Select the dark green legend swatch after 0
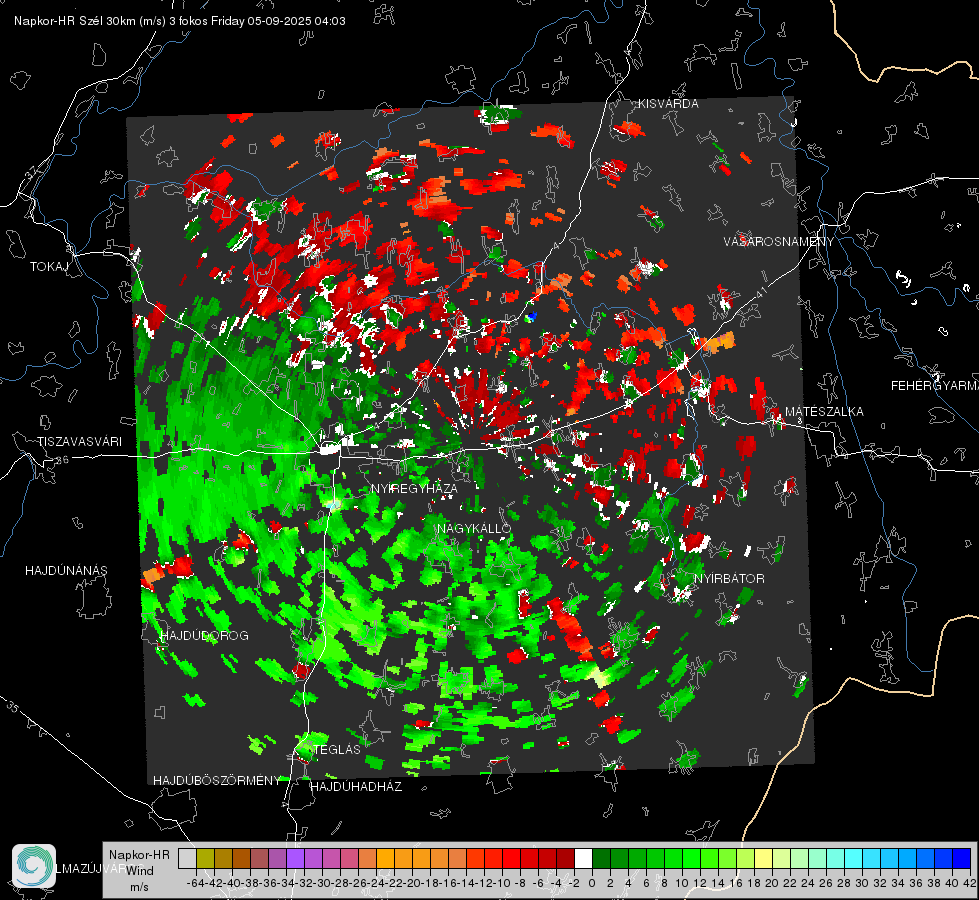This screenshot has height=900, width=979. click(601, 858)
